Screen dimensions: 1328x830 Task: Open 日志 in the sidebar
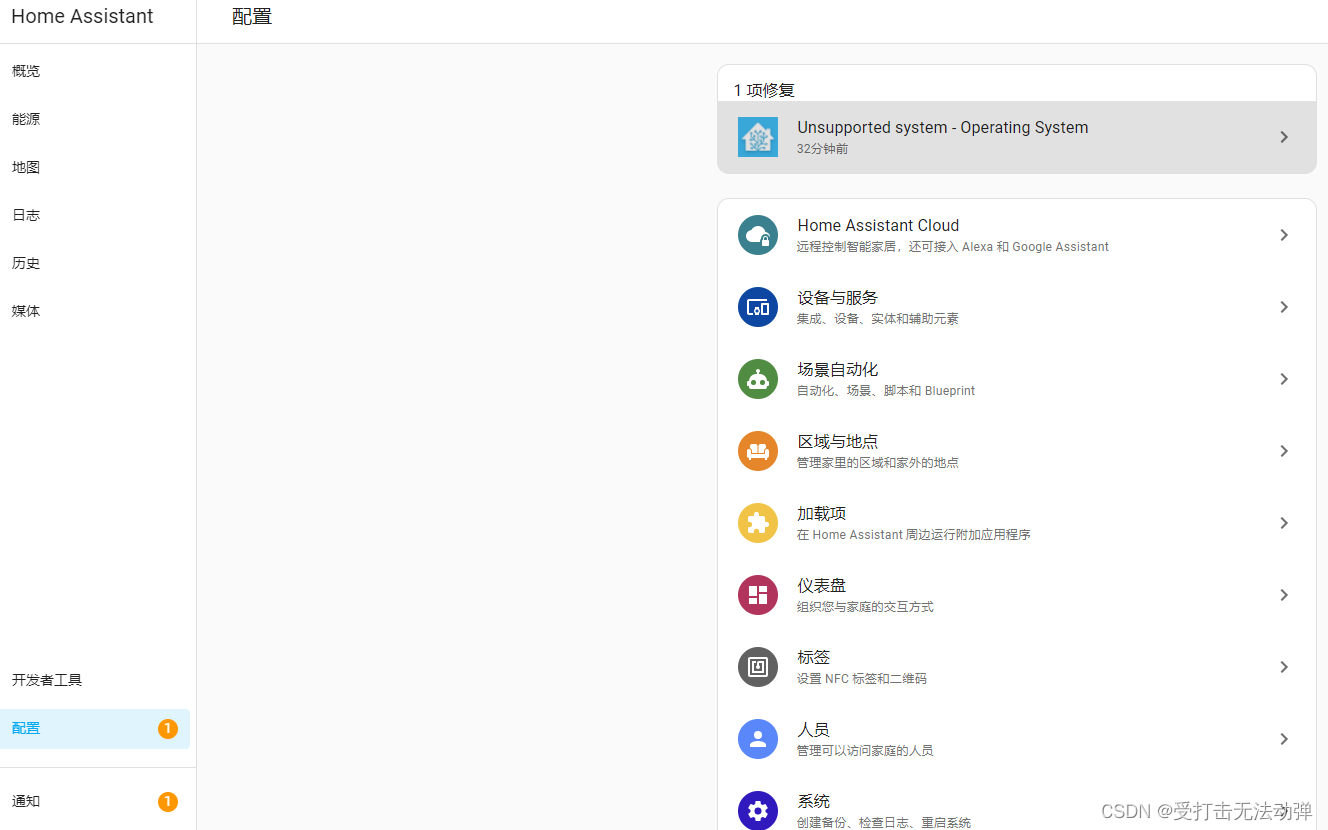(x=95, y=215)
